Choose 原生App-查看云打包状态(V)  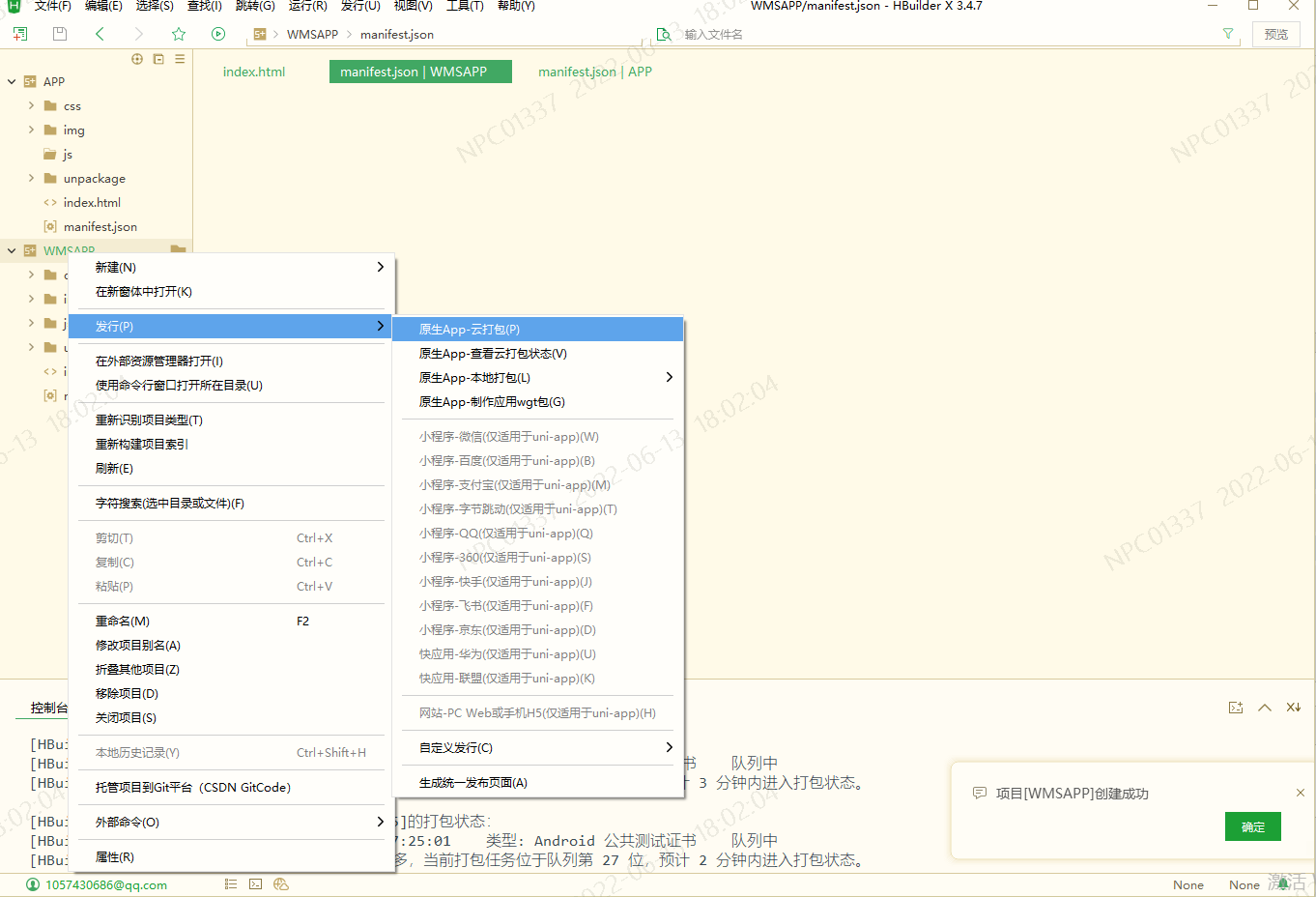(538, 354)
